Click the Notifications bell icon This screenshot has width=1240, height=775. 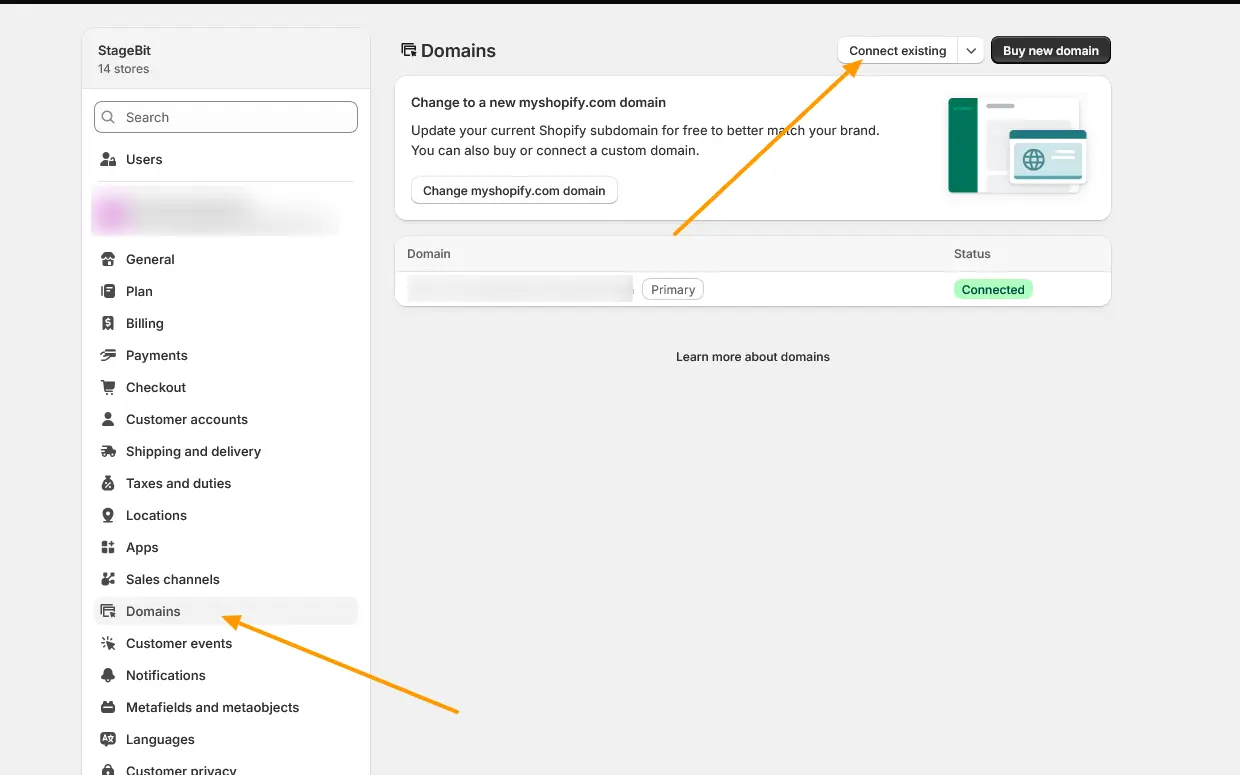[108, 675]
